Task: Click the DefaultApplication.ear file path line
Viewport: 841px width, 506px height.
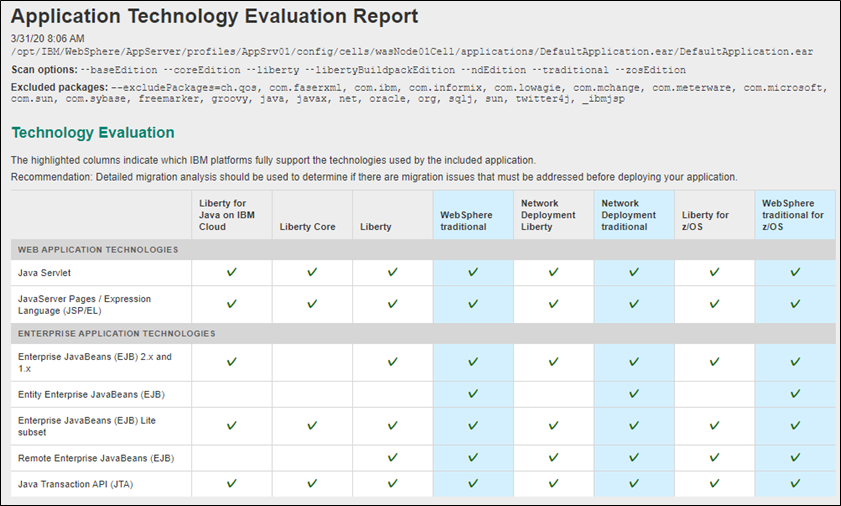Action: click(x=412, y=52)
